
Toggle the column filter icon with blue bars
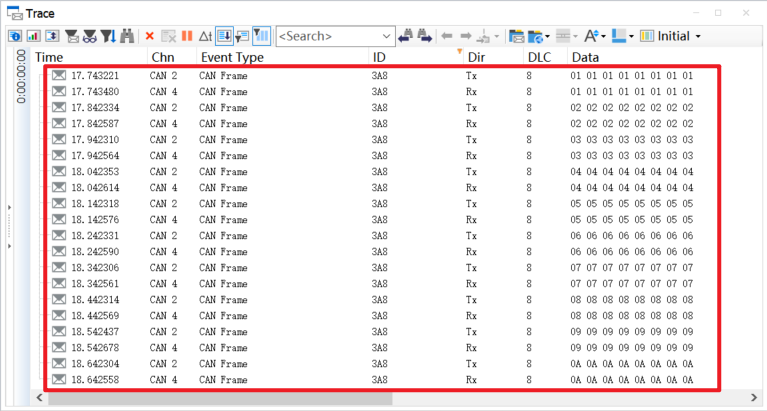pos(262,36)
